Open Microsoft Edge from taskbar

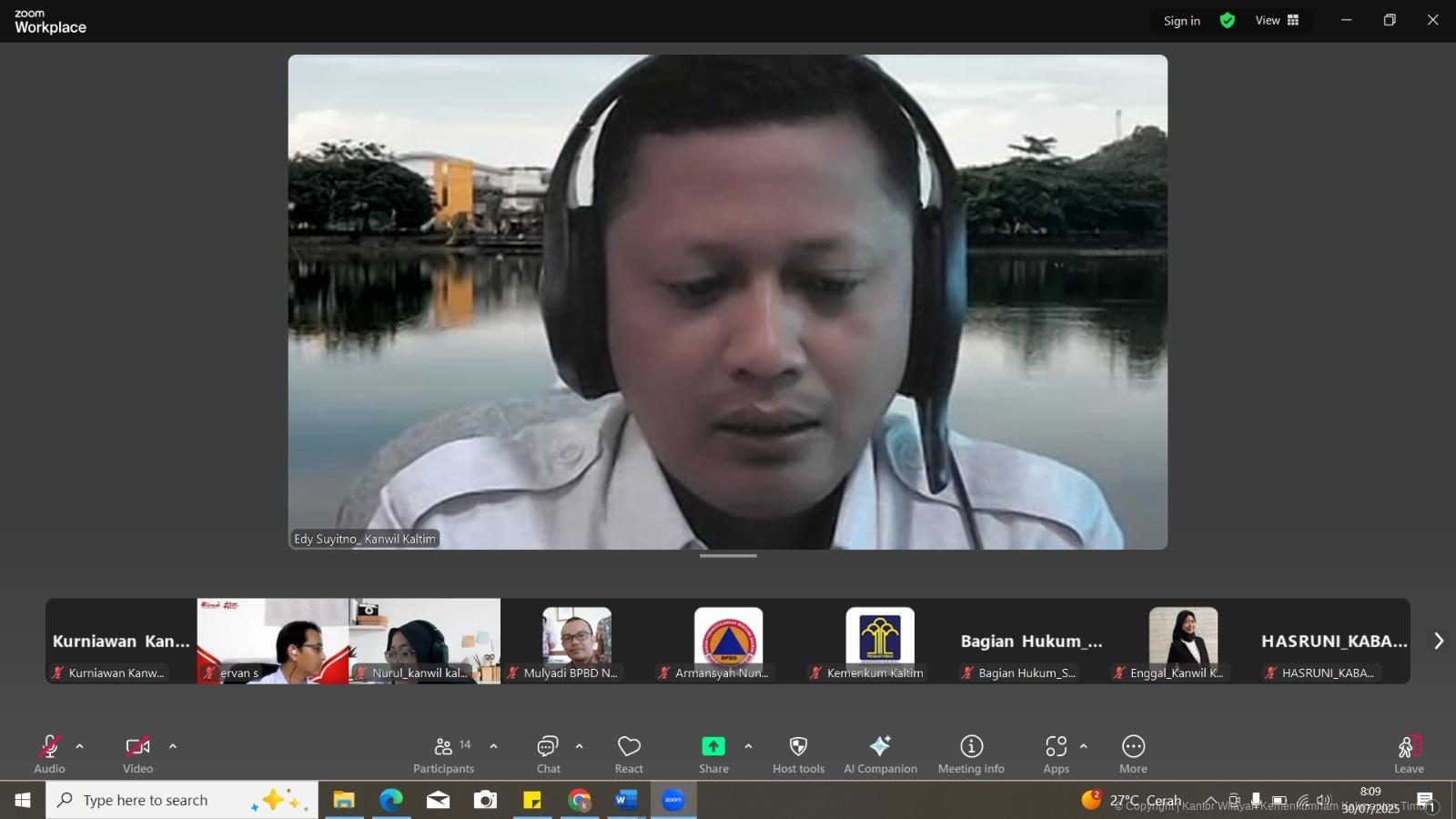pyautogui.click(x=391, y=800)
